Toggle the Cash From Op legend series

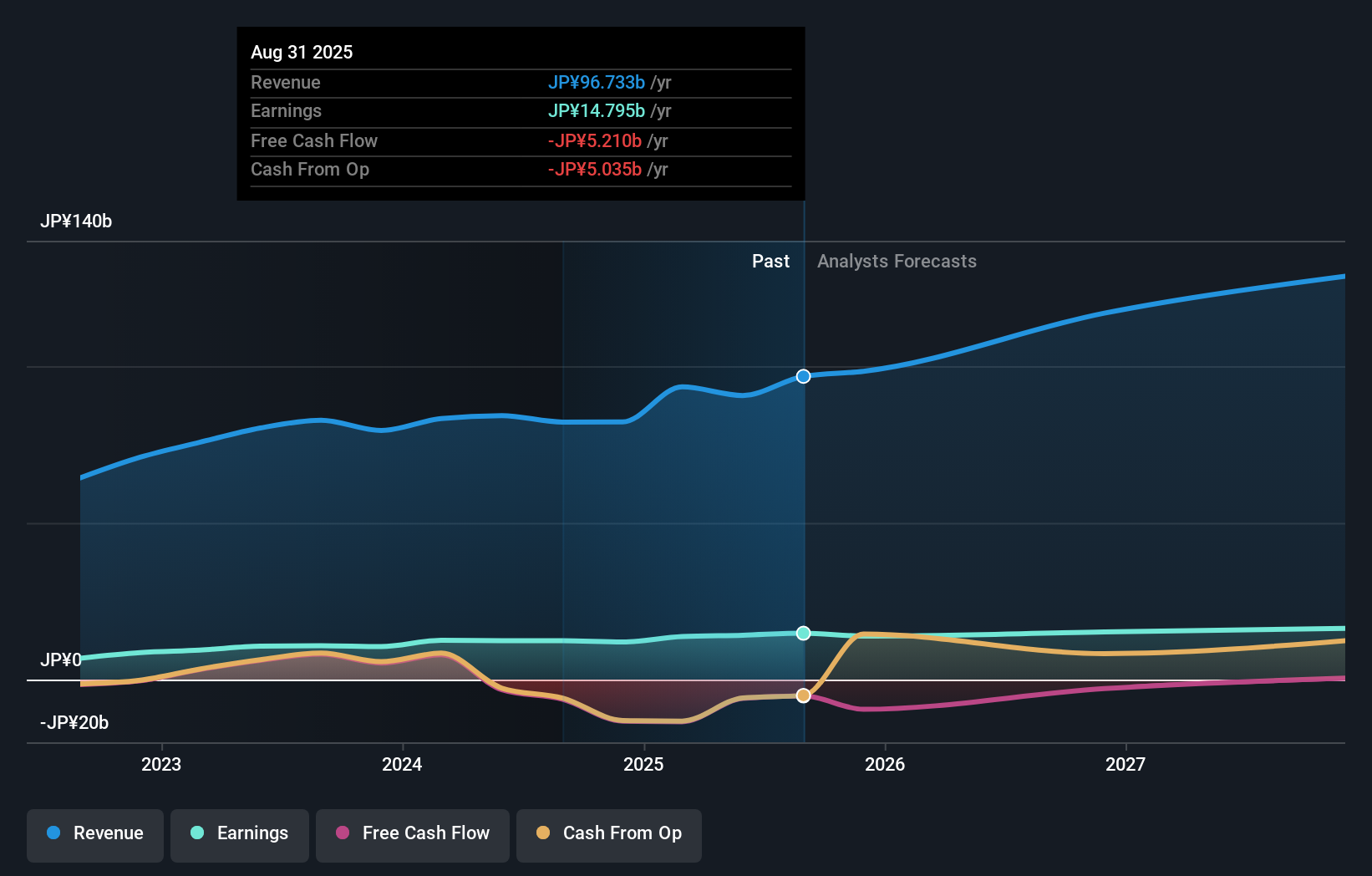pyautogui.click(x=609, y=835)
